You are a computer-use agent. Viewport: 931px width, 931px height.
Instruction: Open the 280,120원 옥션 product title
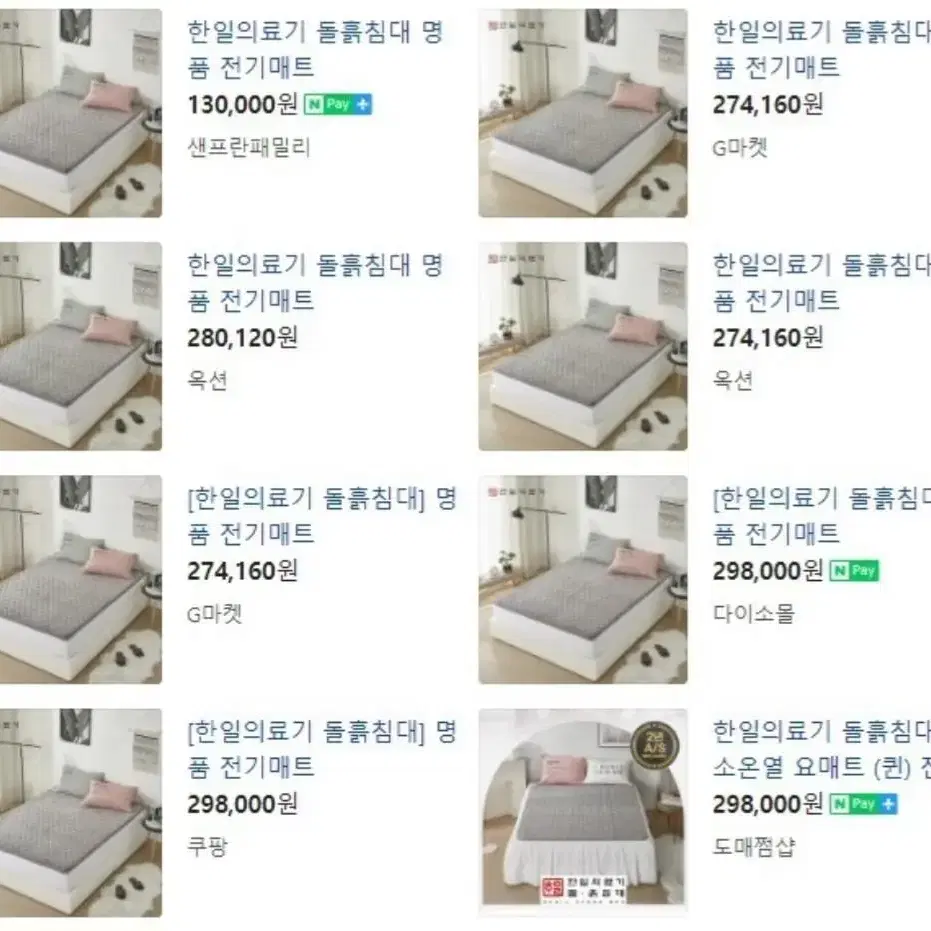tap(315, 282)
